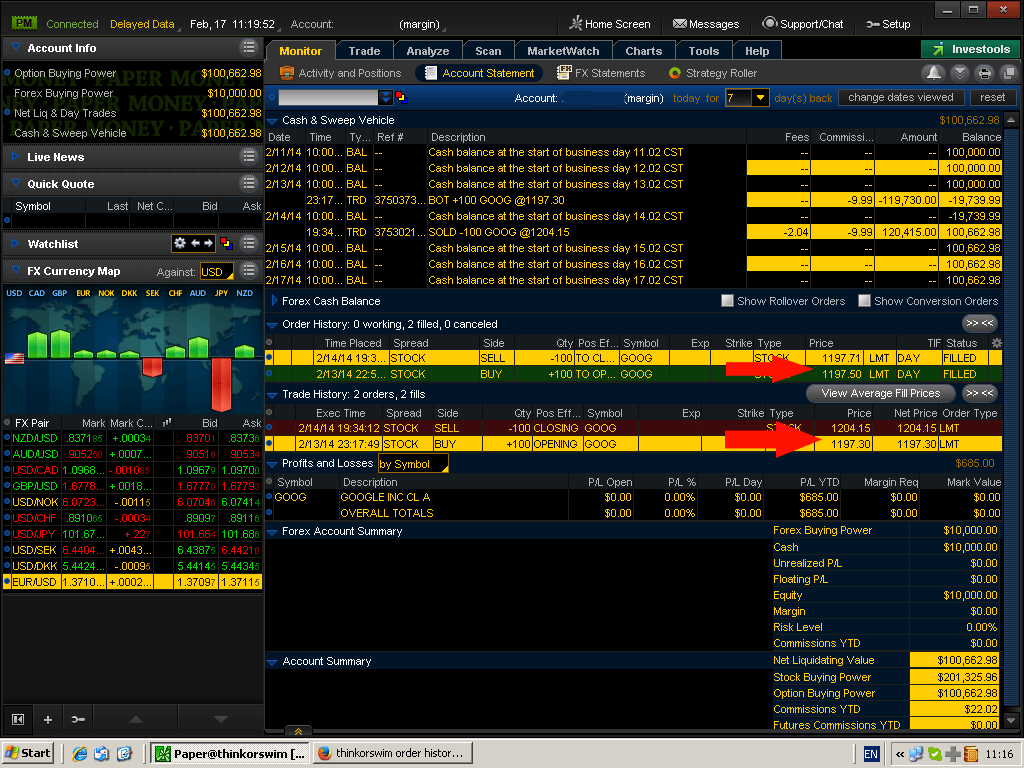This screenshot has width=1024, height=768.
Task: Open the Profits and Losses by Symbol dropdown
Action: click(x=413, y=464)
